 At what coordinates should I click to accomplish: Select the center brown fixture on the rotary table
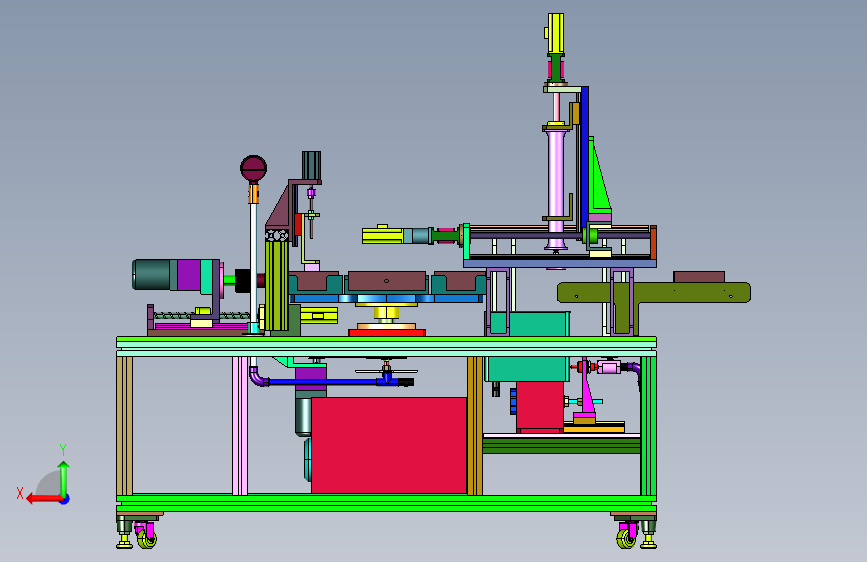tap(387, 281)
